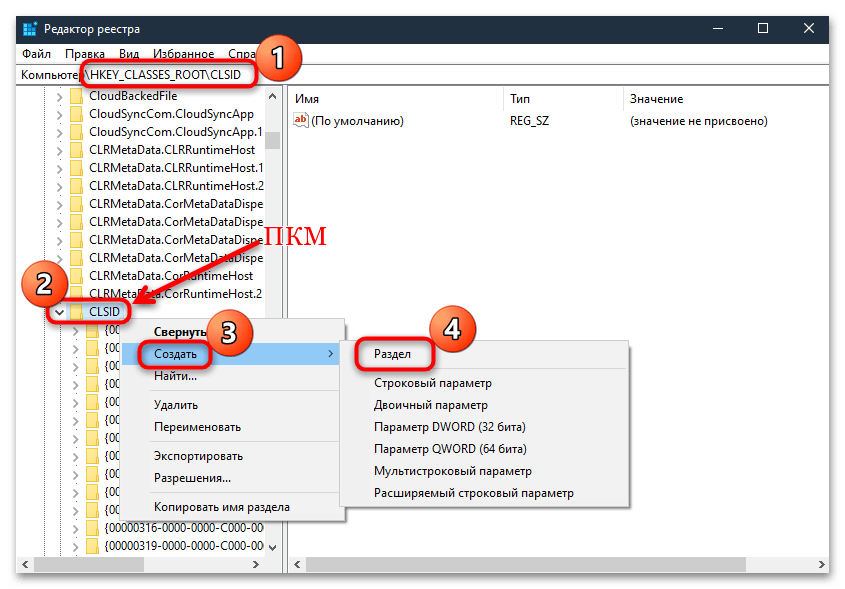Viewport: 845px width, 589px height.
Task: Click the REG_SZ type cell
Action: pyautogui.click(x=529, y=121)
